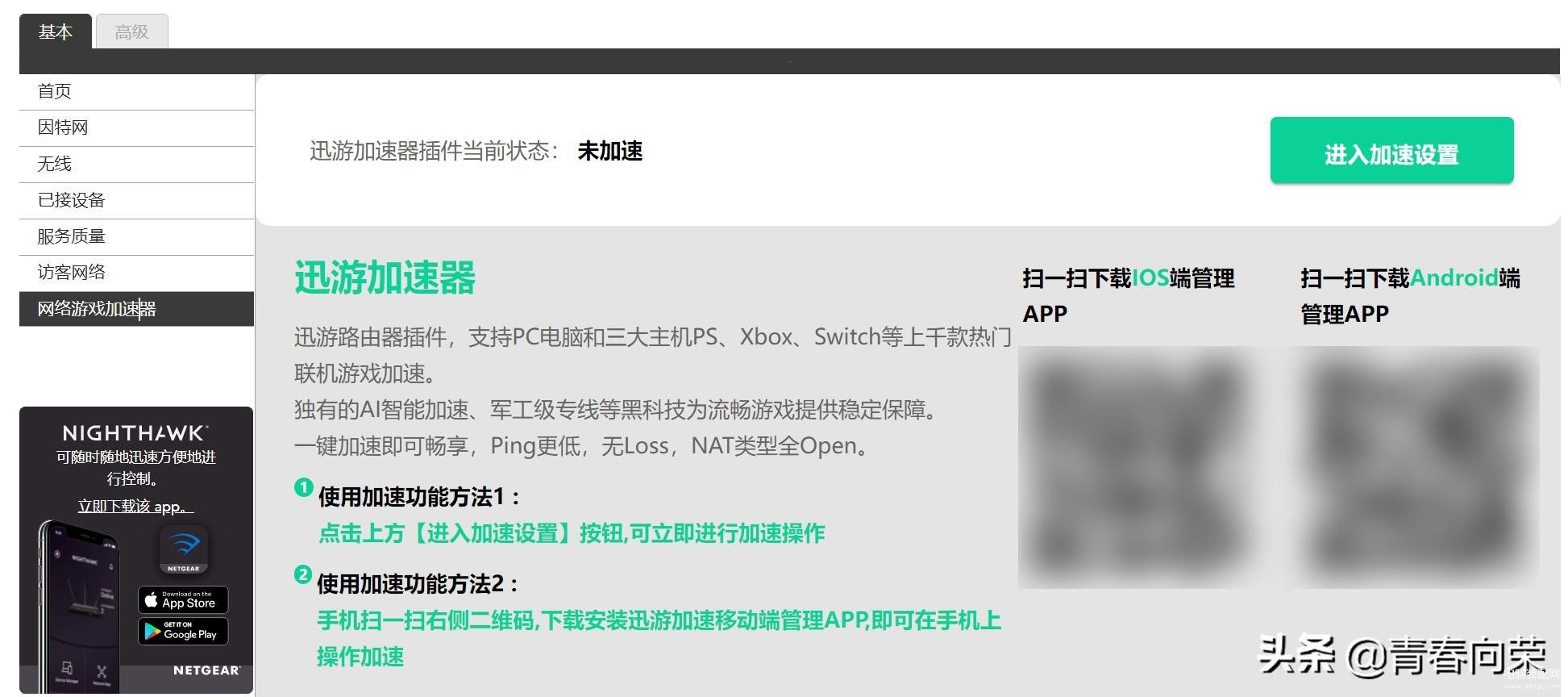Screen dimensions: 1568x697
Task: Click the 手机扫一扫右侧二维码 instruction text
Action: click(659, 638)
